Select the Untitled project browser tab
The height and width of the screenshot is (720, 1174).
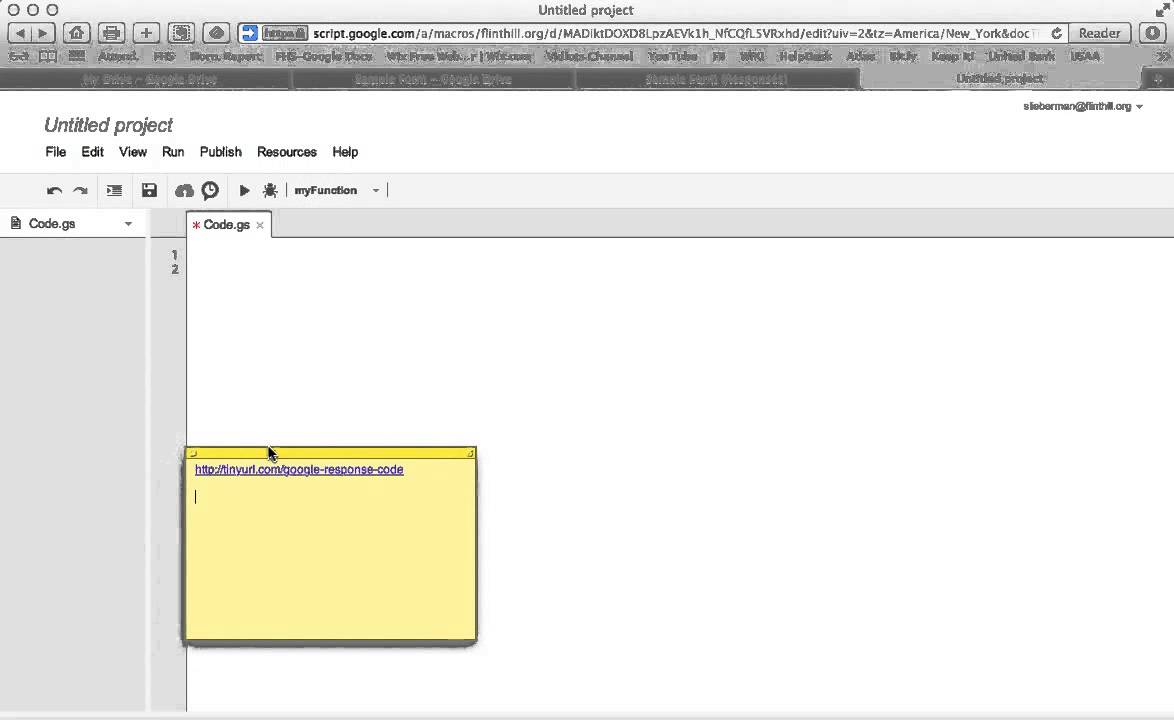click(1000, 79)
